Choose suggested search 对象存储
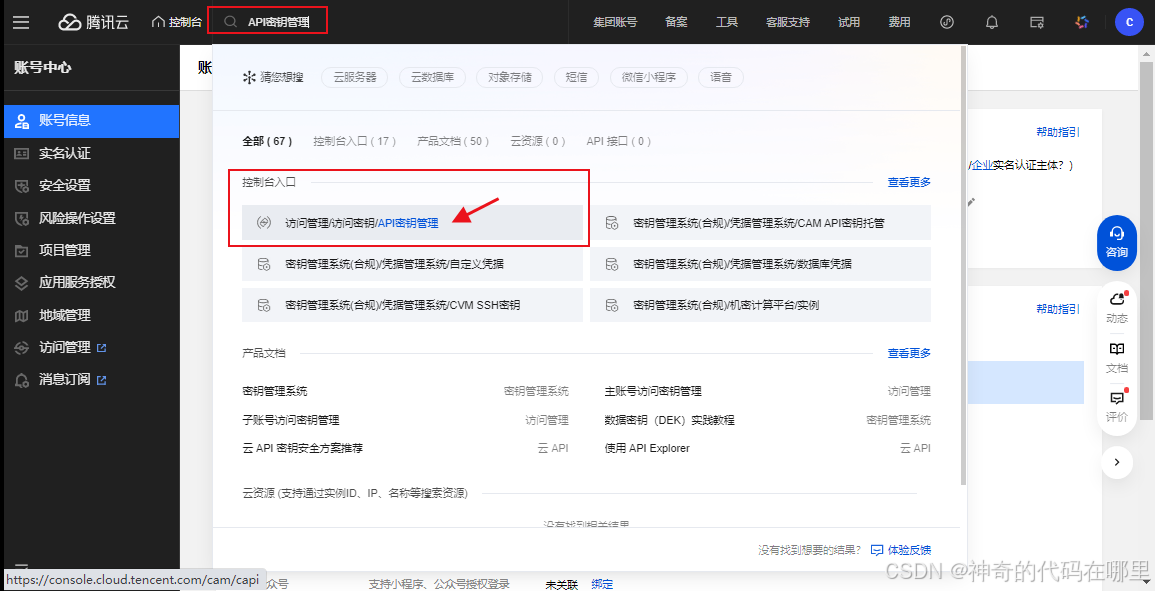This screenshot has width=1155, height=591. pos(509,77)
